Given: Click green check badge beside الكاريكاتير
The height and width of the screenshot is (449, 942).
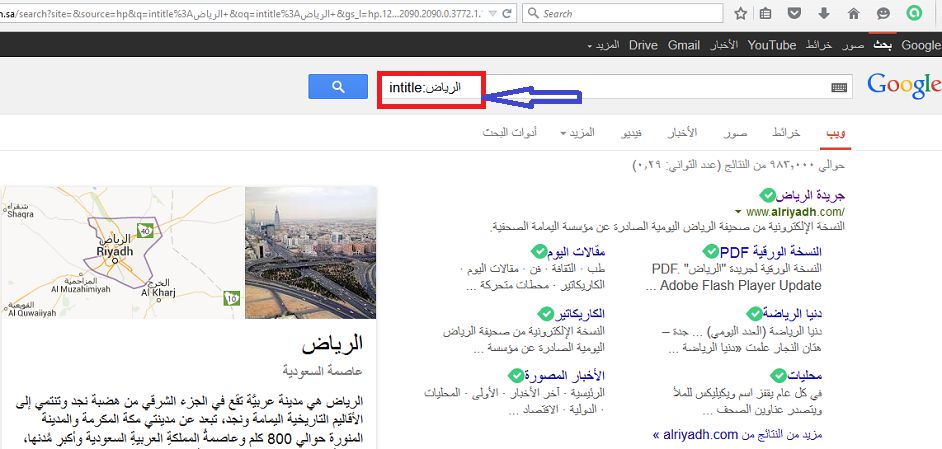Looking at the screenshot, I should coord(546,314).
